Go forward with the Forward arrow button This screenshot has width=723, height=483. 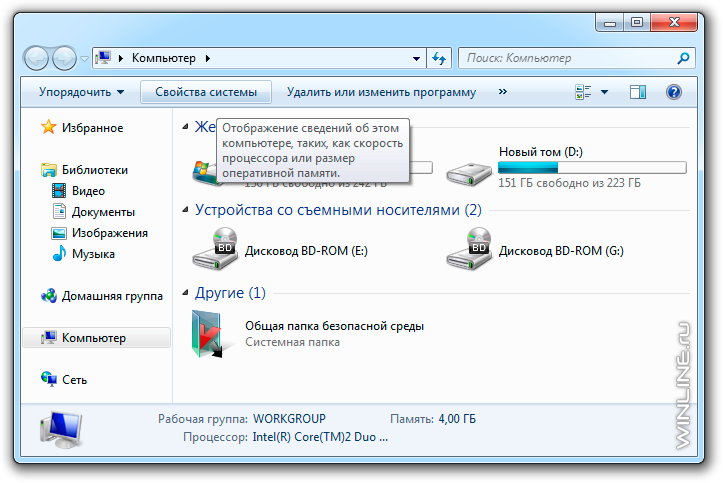click(x=64, y=59)
